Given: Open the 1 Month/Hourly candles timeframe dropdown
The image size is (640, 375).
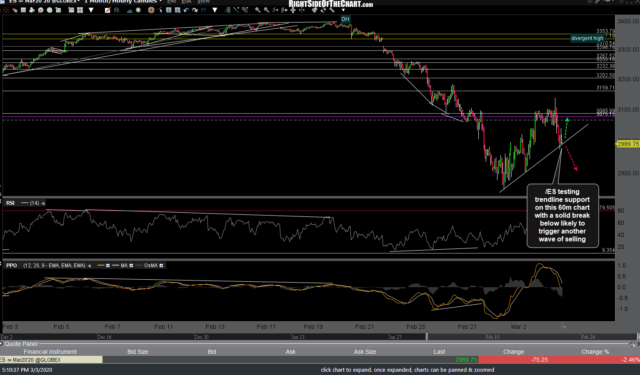Looking at the screenshot, I should [x=160, y=1].
